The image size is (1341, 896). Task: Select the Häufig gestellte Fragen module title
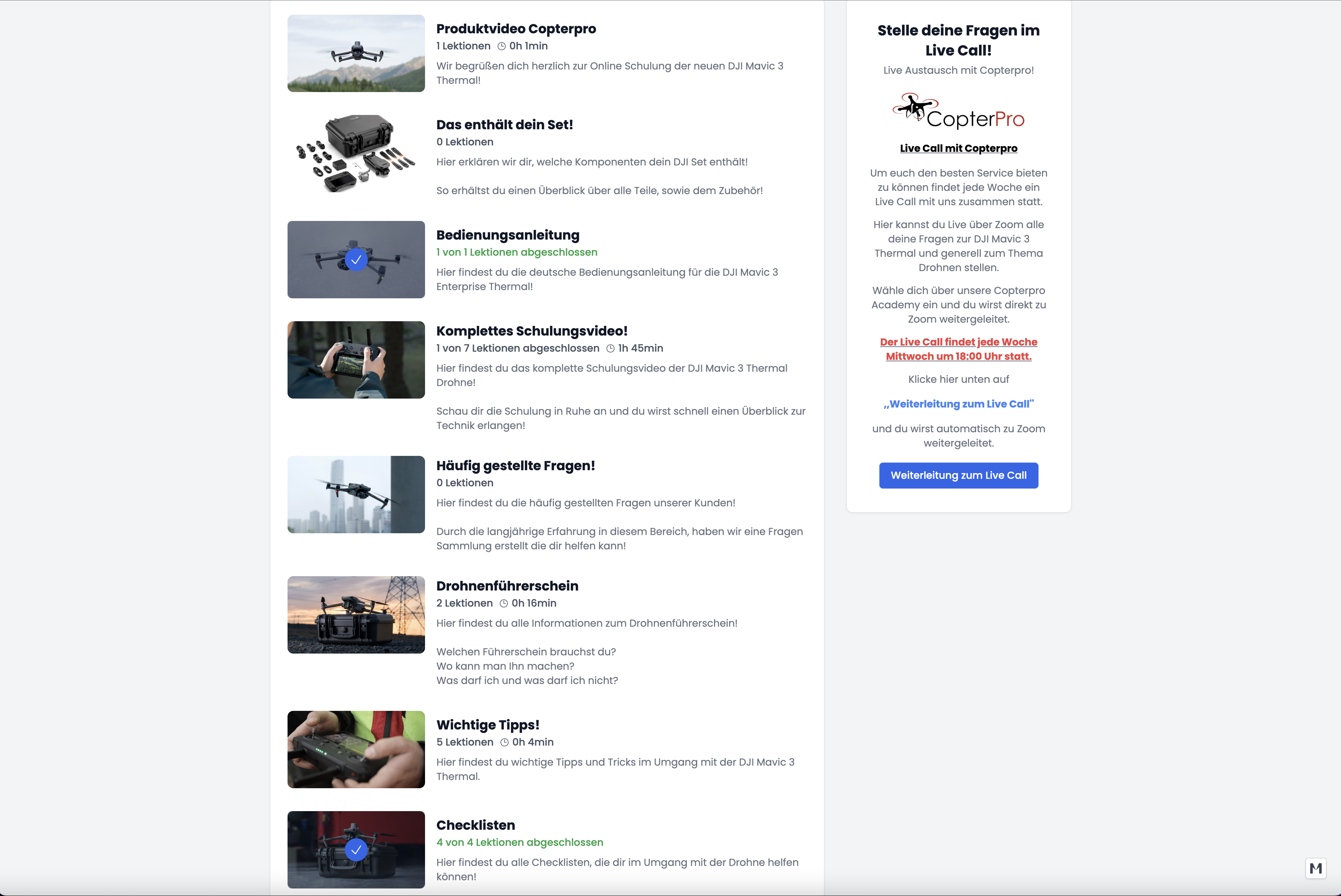click(x=515, y=466)
